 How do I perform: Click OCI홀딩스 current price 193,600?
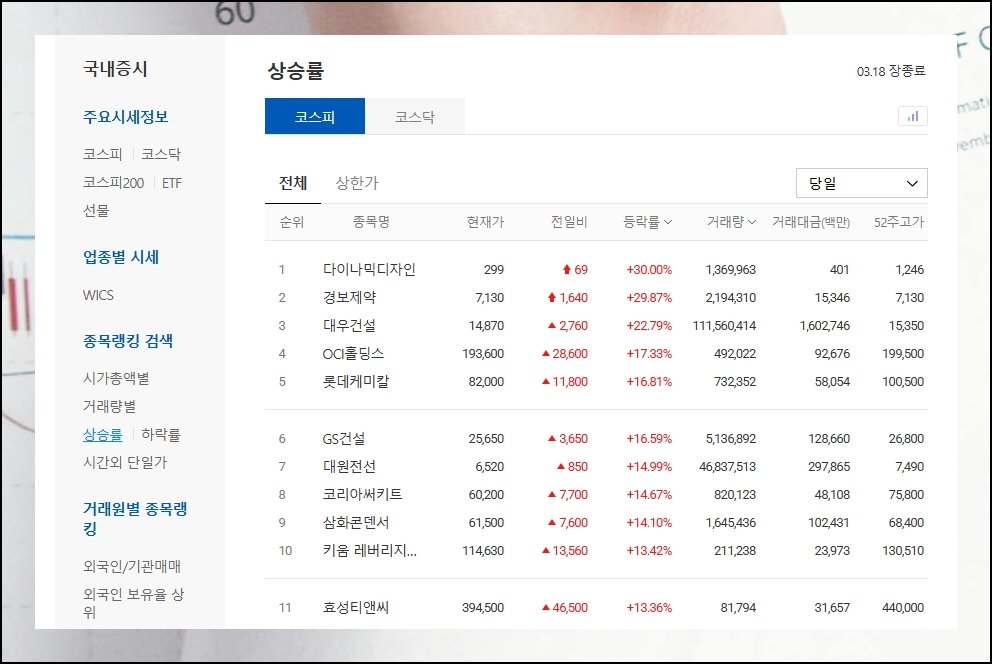pos(483,354)
